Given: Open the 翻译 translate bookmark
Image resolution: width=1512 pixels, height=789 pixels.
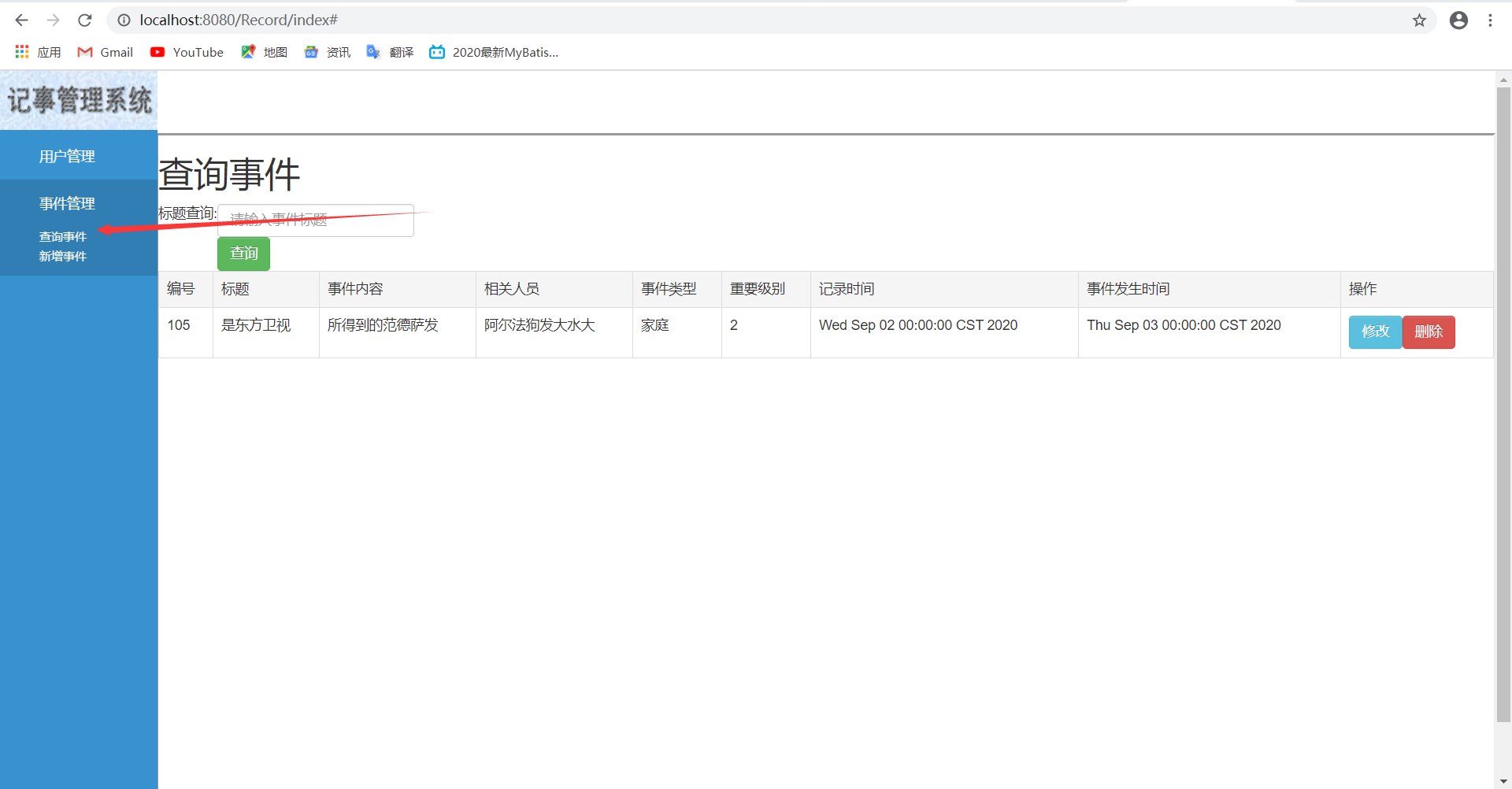Looking at the screenshot, I should click(390, 52).
